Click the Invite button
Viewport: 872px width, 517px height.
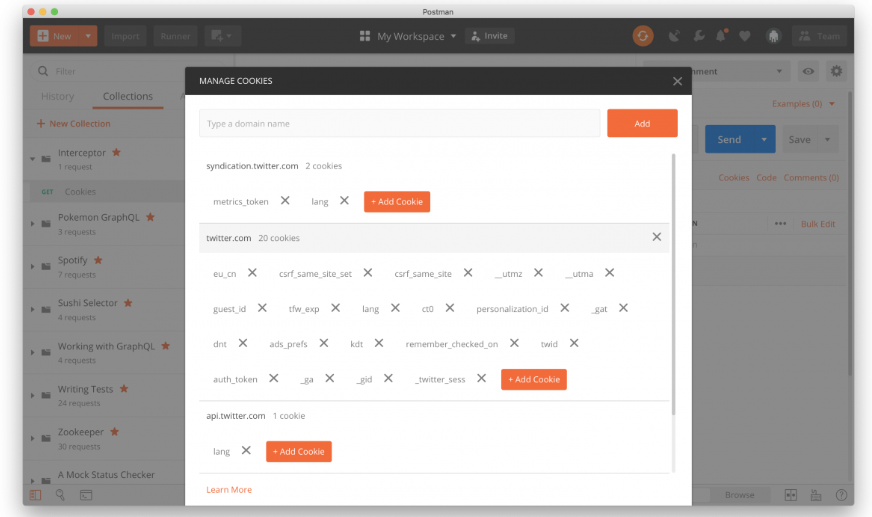click(489, 36)
